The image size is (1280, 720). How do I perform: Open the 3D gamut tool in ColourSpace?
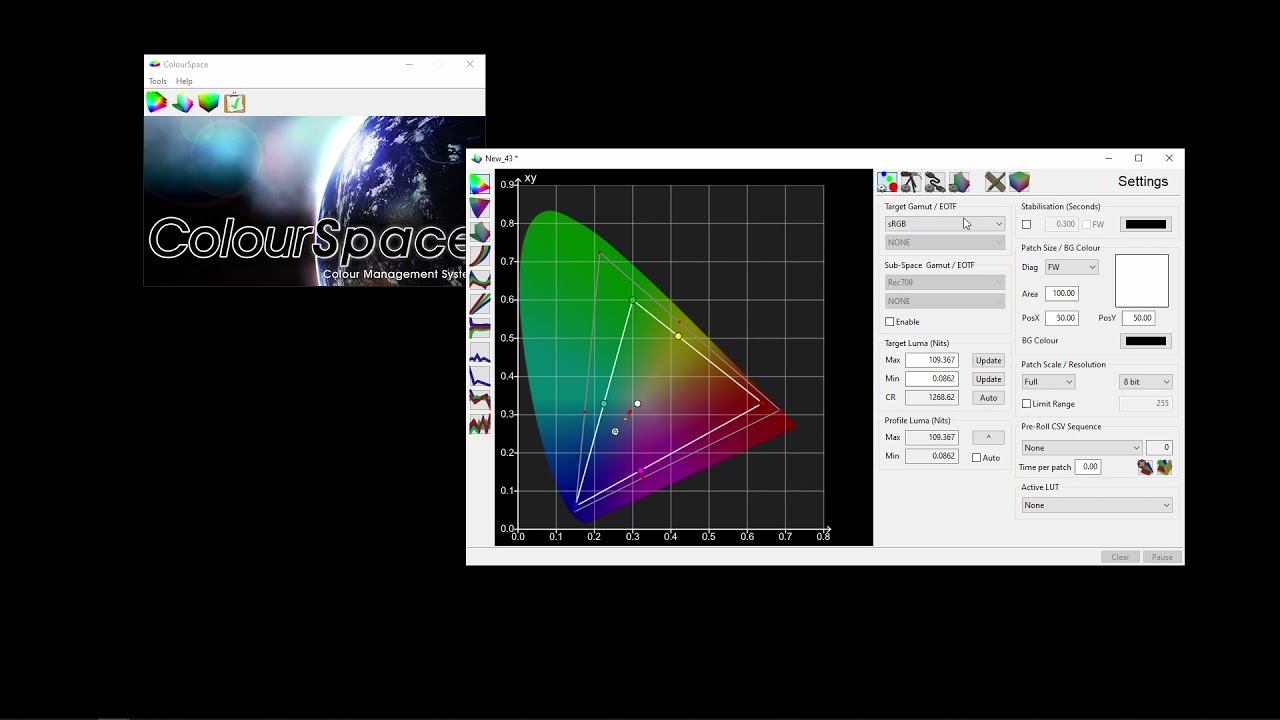point(182,102)
